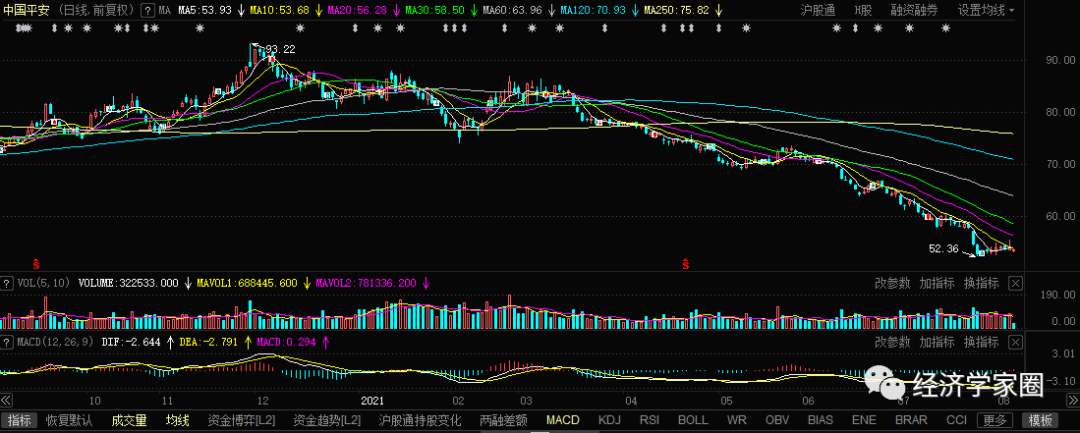Open the 换指标 option in VOL panel
The image size is (1080, 433).
click(981, 283)
